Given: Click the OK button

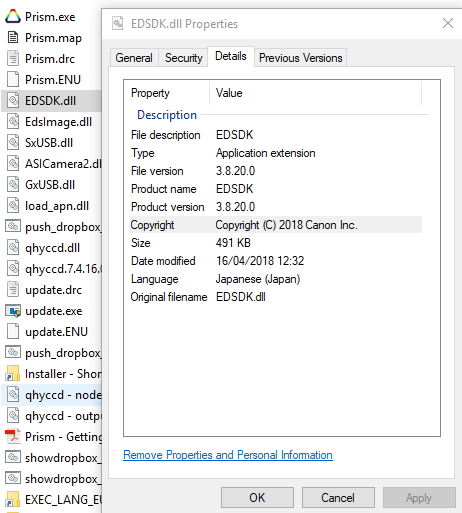Looking at the screenshot, I should click(257, 498).
